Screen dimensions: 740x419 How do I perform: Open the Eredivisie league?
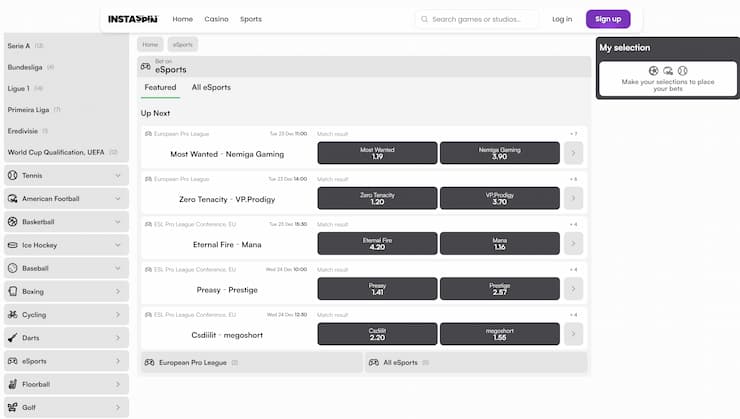tap(66, 131)
